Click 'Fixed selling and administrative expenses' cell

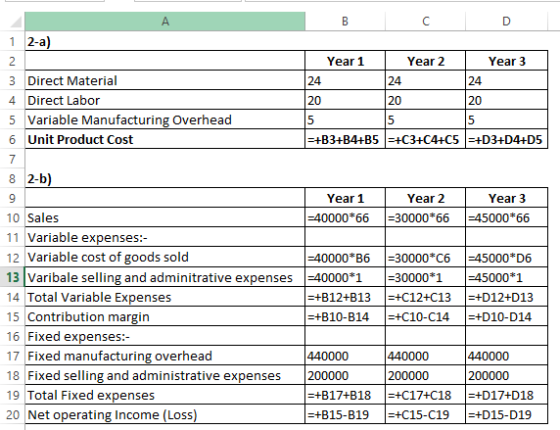tap(165, 375)
